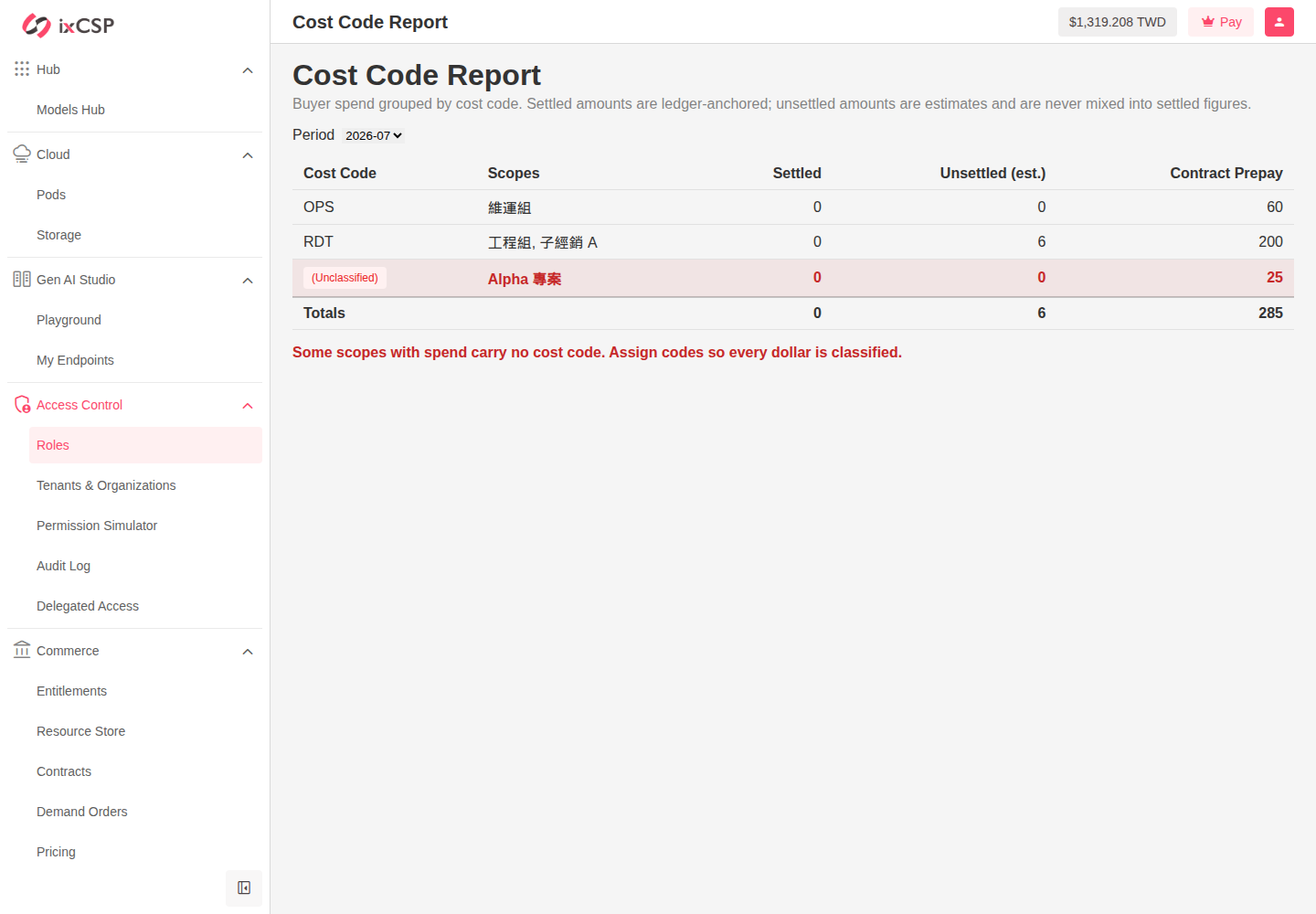The height and width of the screenshot is (914, 1316).
Task: Click the Access Control label
Action: point(80,405)
